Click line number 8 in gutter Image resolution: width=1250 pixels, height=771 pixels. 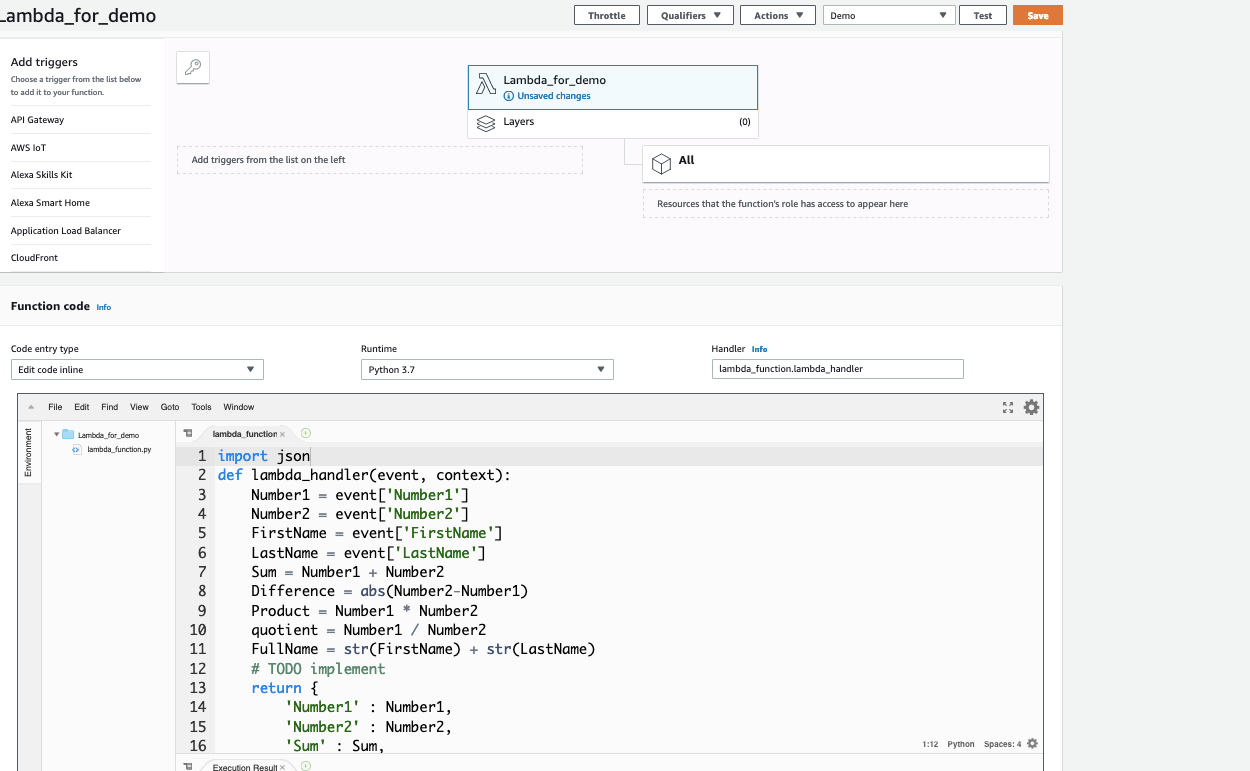[x=201, y=591]
